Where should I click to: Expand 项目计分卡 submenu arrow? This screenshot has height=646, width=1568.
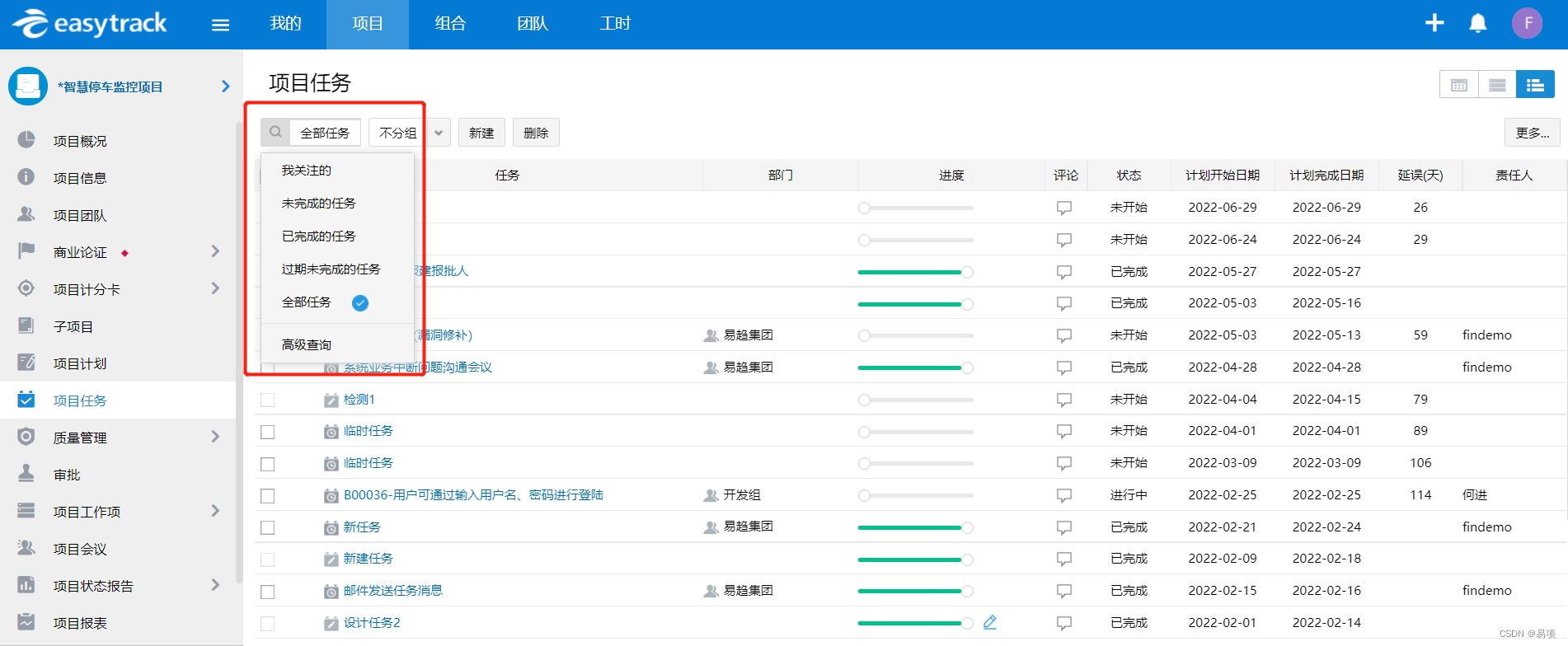tap(215, 288)
